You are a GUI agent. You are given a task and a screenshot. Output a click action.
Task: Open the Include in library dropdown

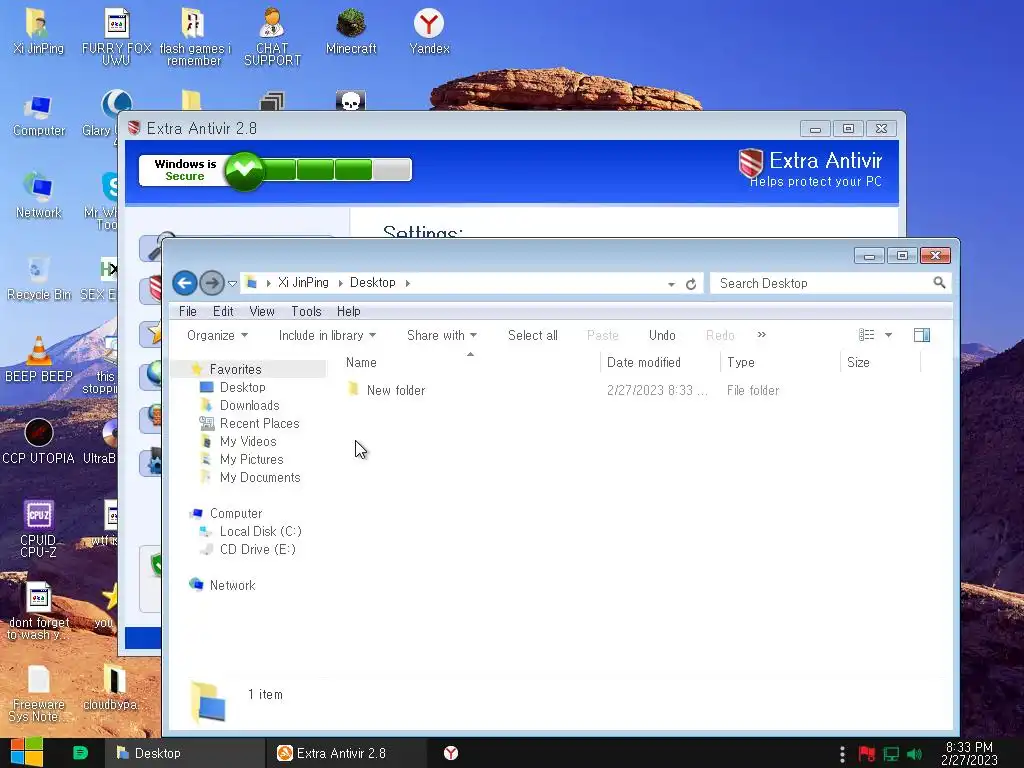click(327, 335)
